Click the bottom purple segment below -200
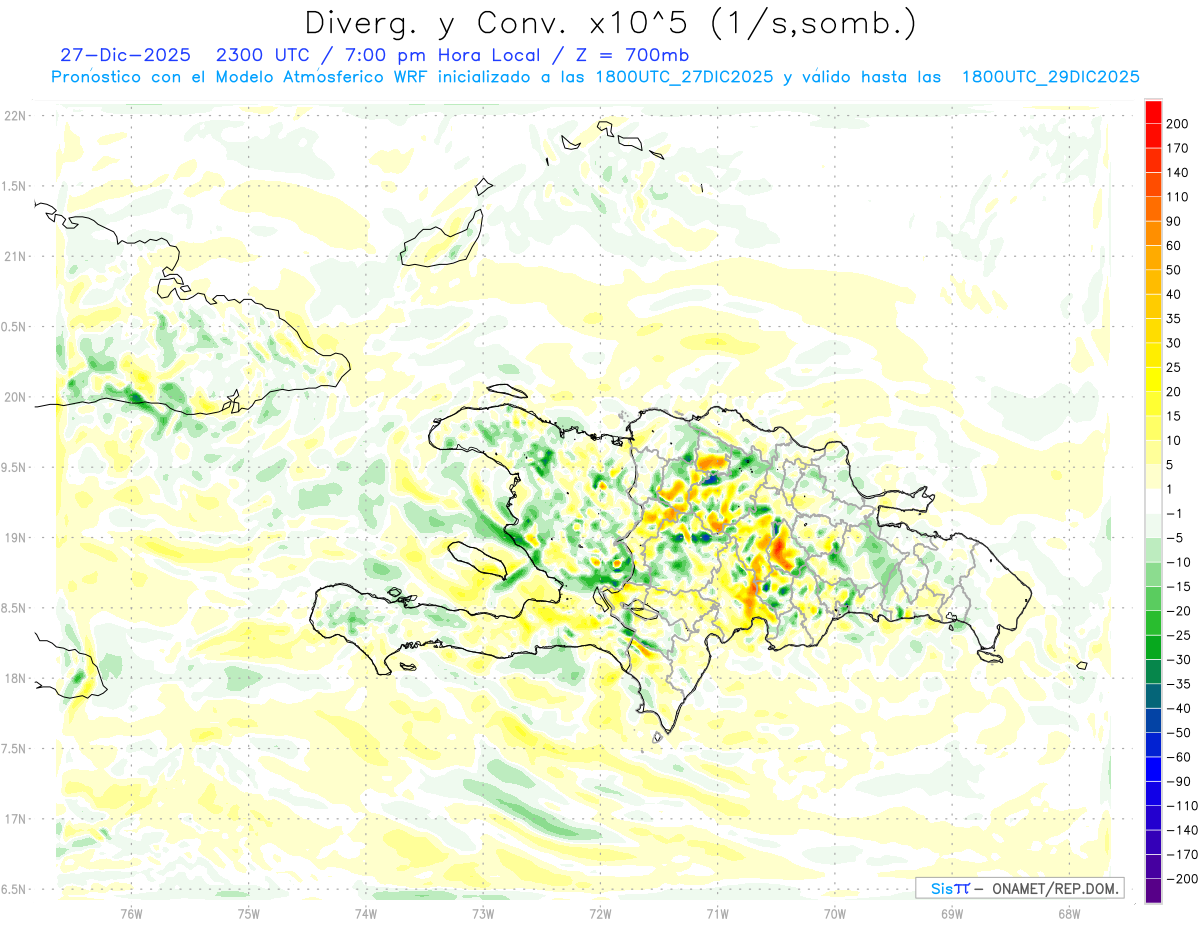The height and width of the screenshot is (927, 1200). point(1154,891)
